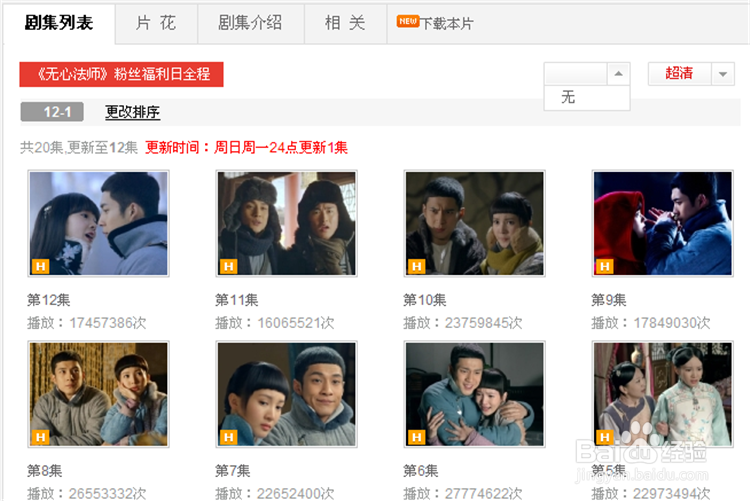This screenshot has width=750, height=501.
Task: Click the H badge on episode 10 thumbnail
Action: click(417, 266)
